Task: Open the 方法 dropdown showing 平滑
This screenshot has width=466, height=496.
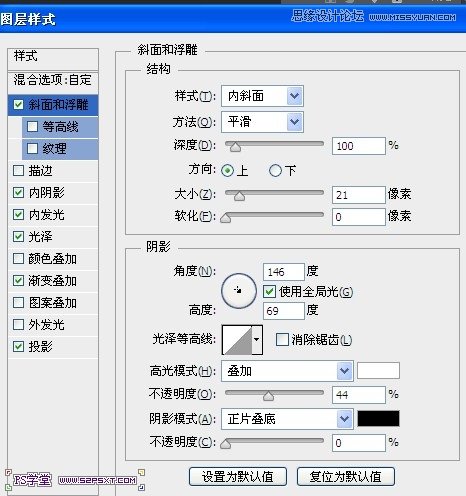Action: tap(262, 122)
